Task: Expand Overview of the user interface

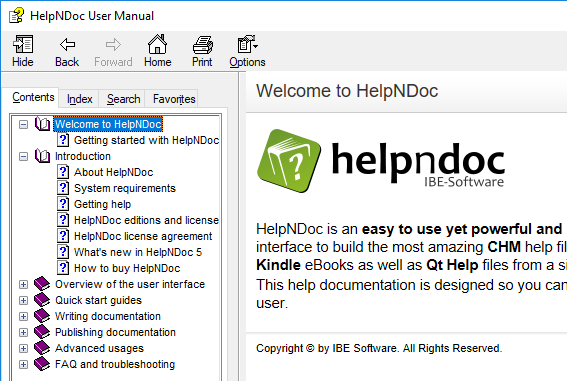Action: 24,284
